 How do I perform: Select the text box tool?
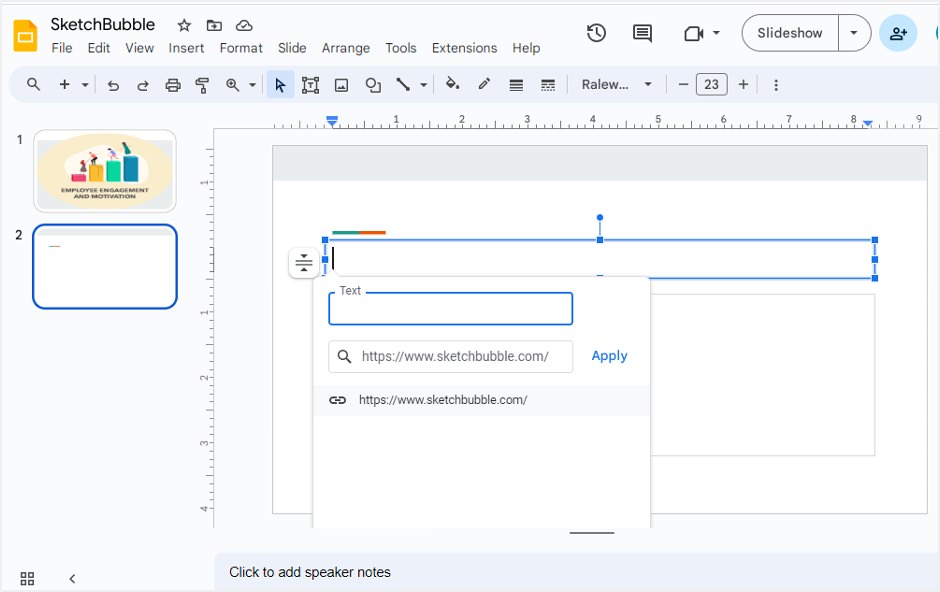[311, 85]
